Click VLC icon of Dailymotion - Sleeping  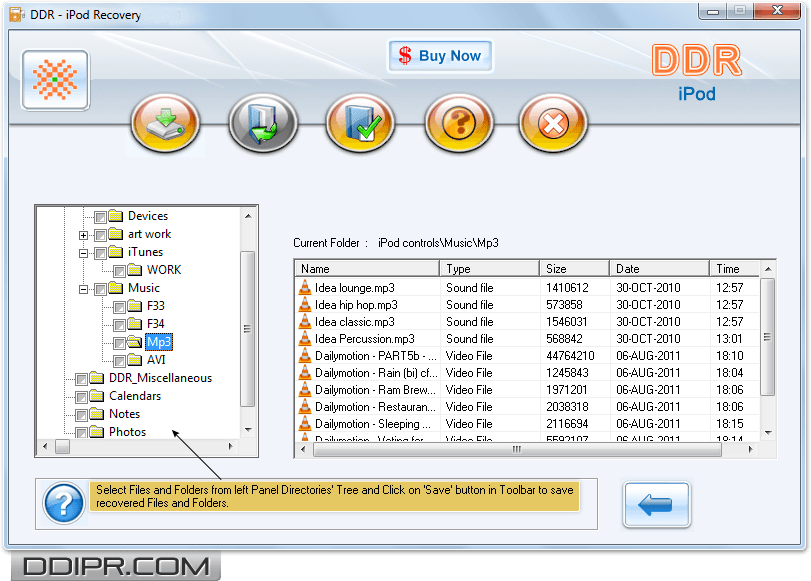305,424
